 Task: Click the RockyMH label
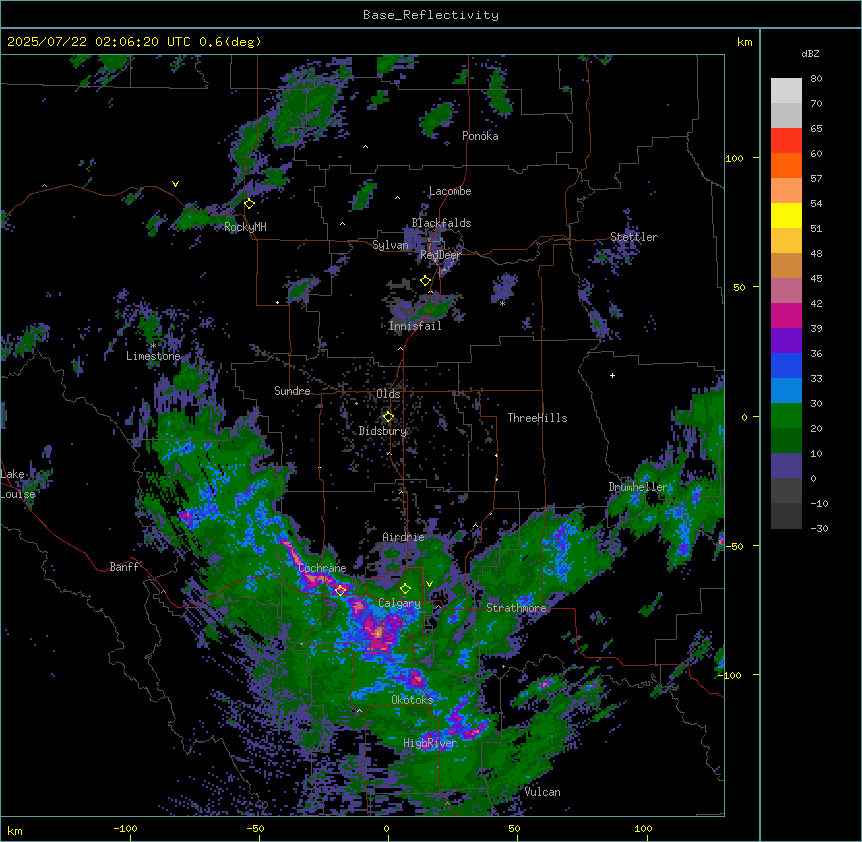(x=245, y=227)
